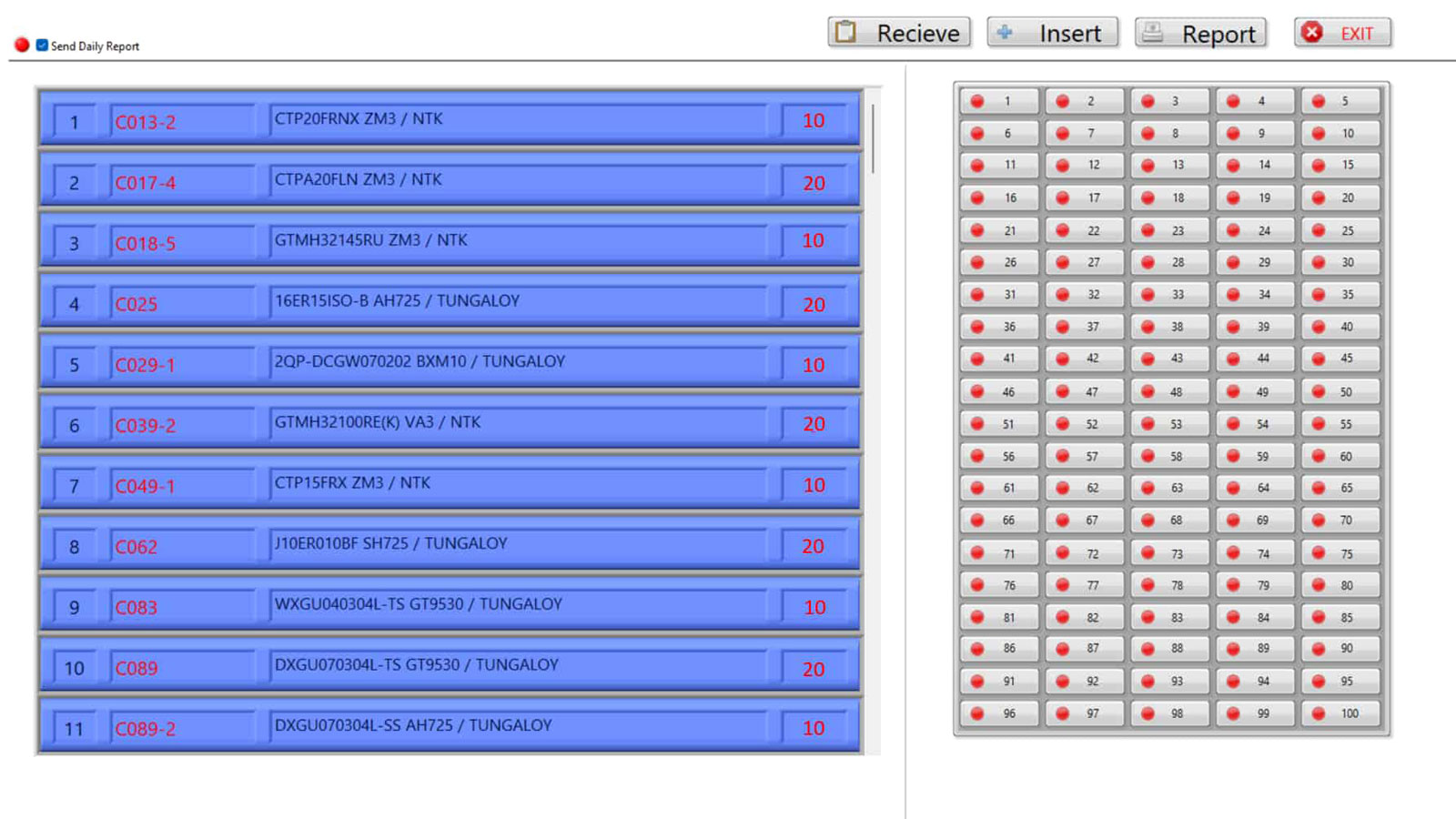
Task: Select row 4 code C025
Action: click(x=181, y=304)
